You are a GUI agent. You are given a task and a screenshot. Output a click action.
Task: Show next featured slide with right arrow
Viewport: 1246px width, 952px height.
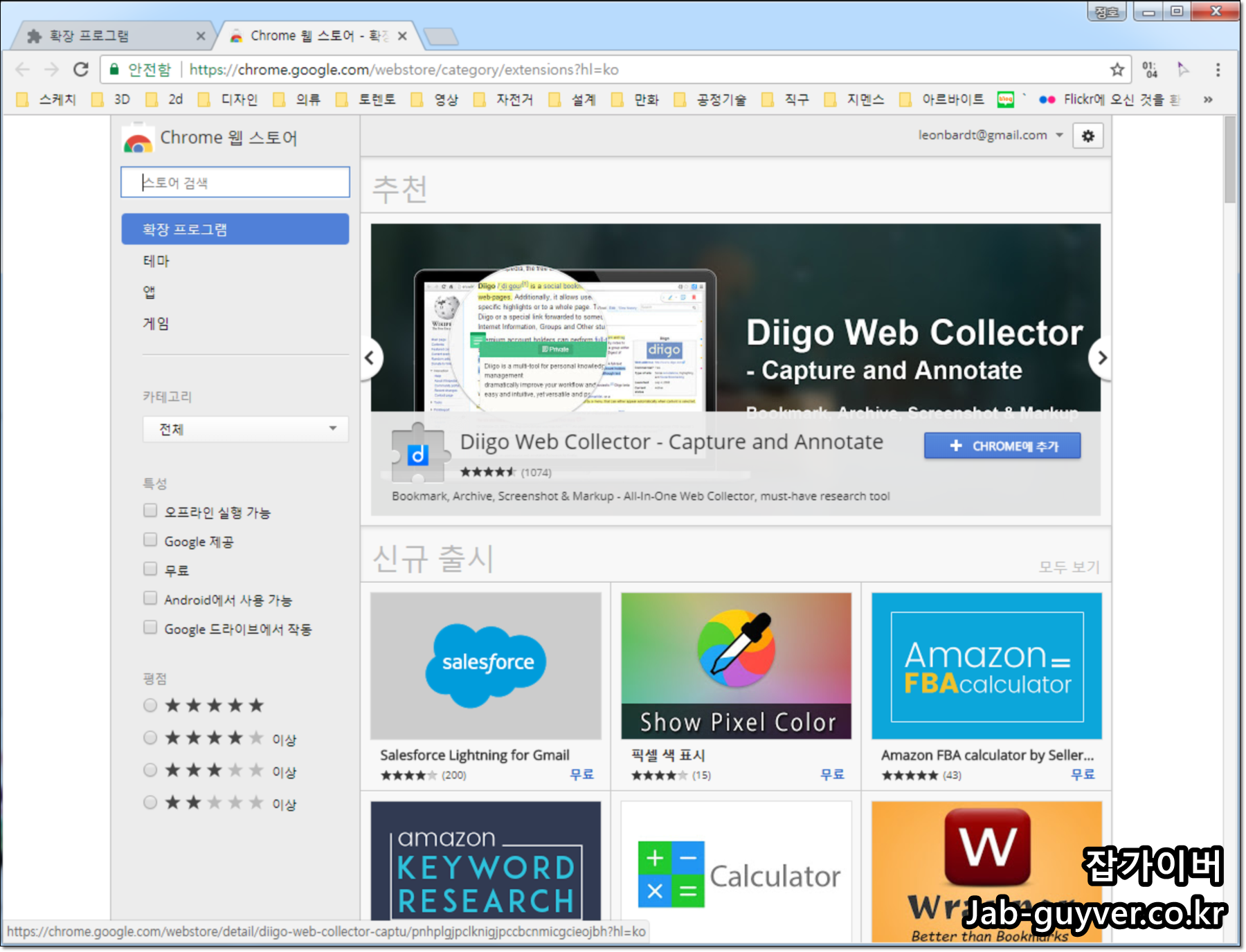click(x=1101, y=358)
